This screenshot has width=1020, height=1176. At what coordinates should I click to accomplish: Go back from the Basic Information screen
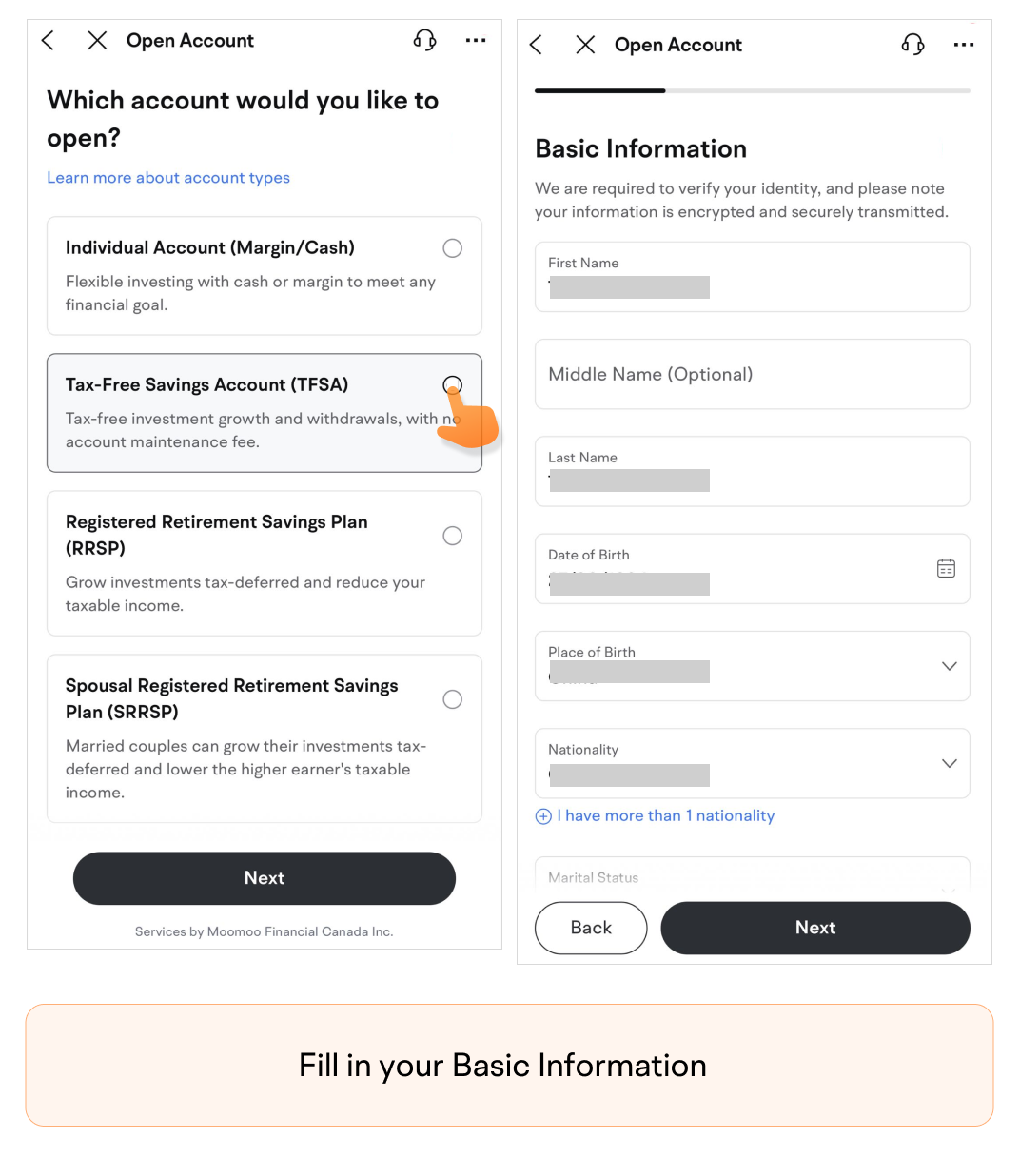click(537, 45)
